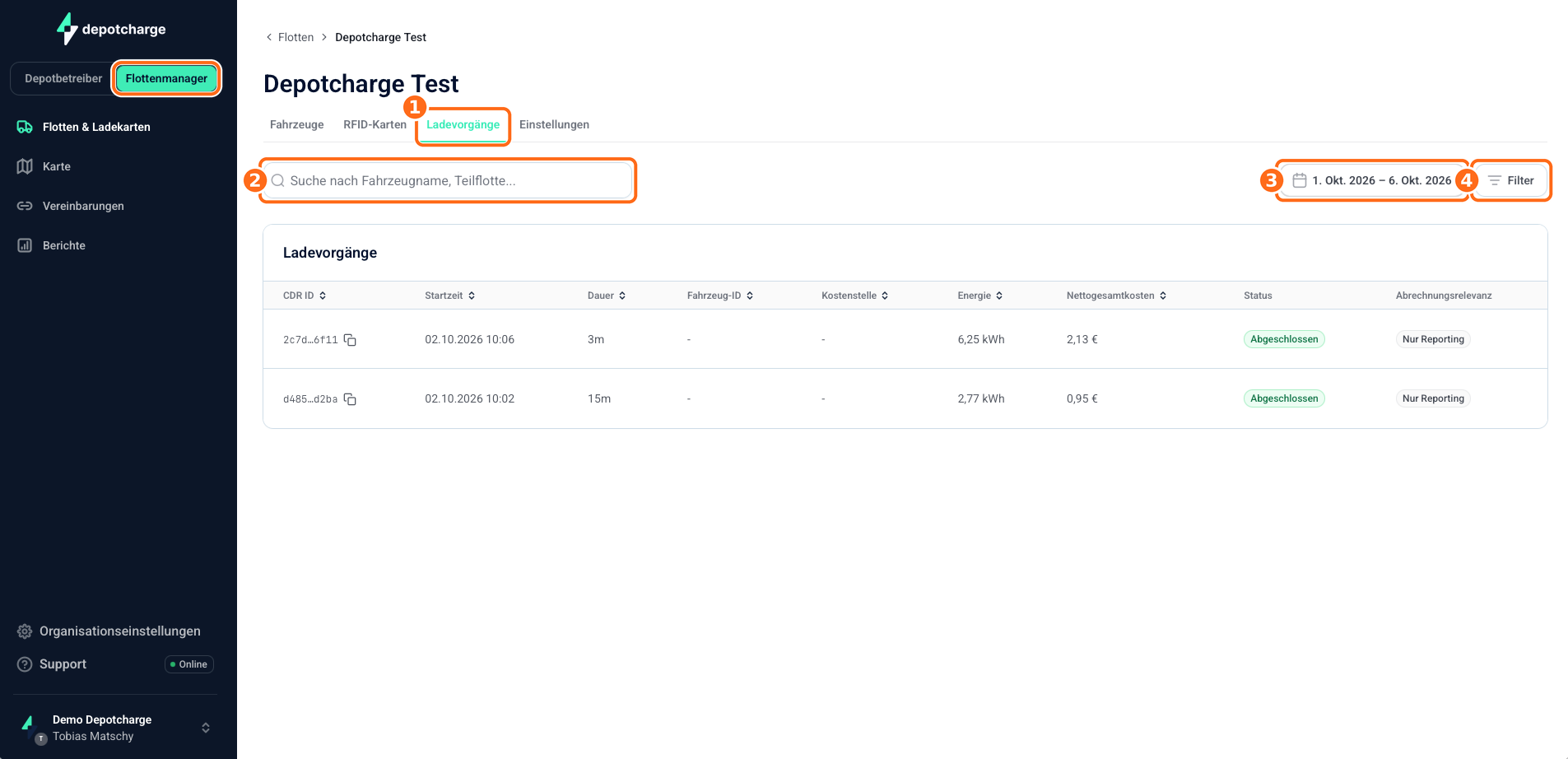The image size is (1568, 759).
Task: Go to Flotten breadcrumb link
Action: pyautogui.click(x=295, y=37)
